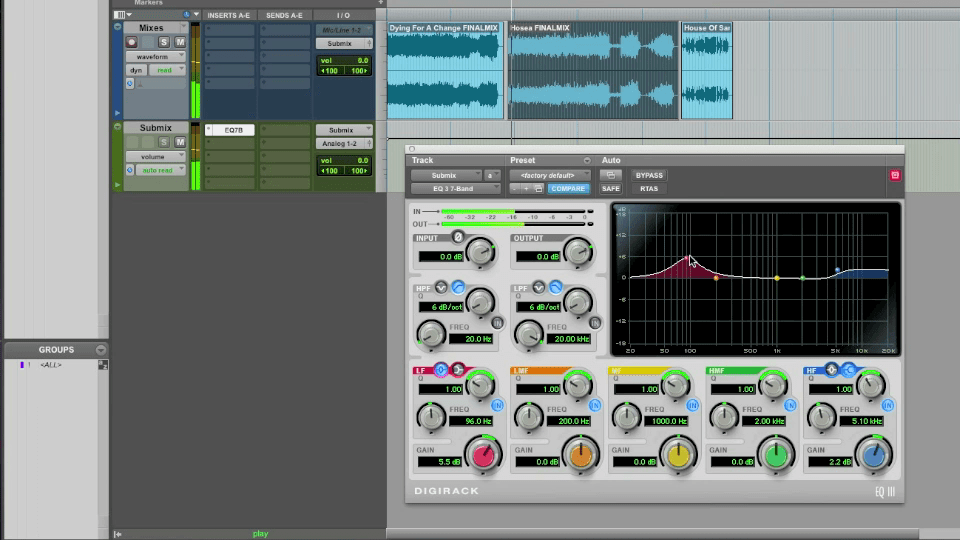
Task: Click dyn button on Mixes track
Action: pos(136,70)
